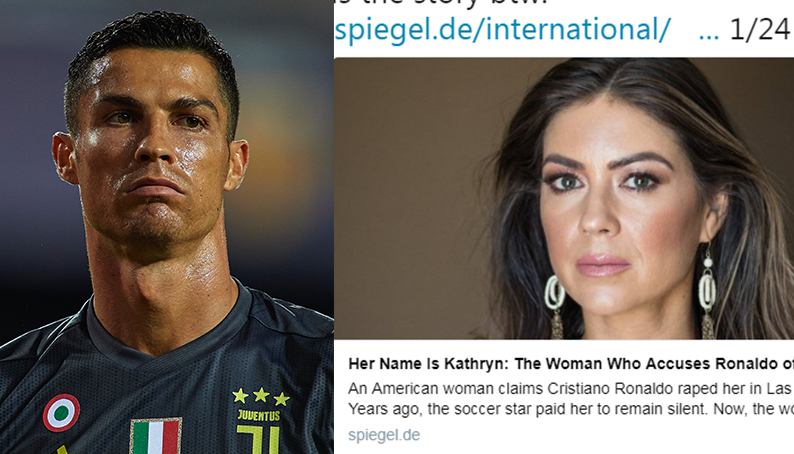Image resolution: width=794 pixels, height=454 pixels.
Task: Click the three gold stars on the jersey
Action: tap(261, 397)
